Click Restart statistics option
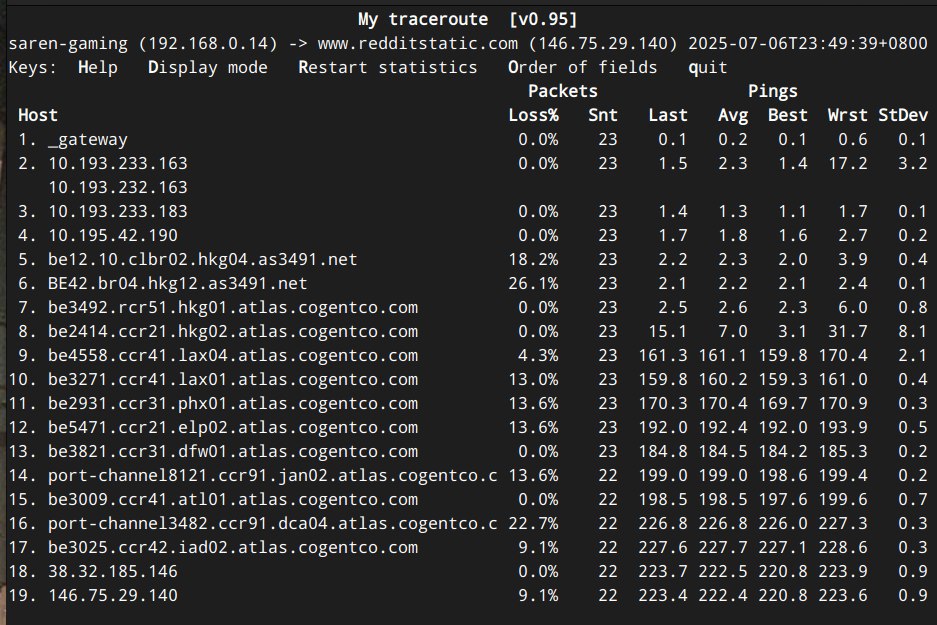Screen dimensions: 937x625 pyautogui.click(x=387, y=68)
